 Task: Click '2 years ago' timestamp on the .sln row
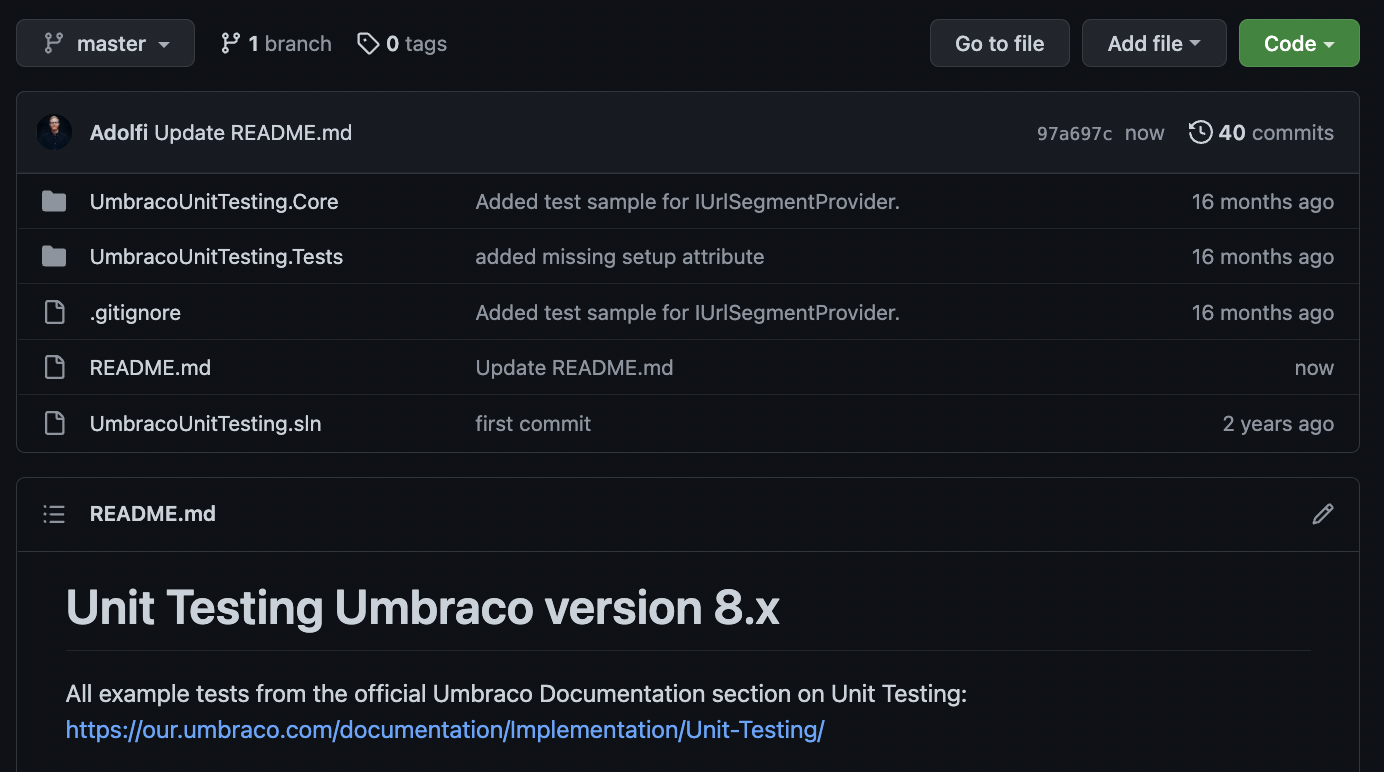[1278, 424]
